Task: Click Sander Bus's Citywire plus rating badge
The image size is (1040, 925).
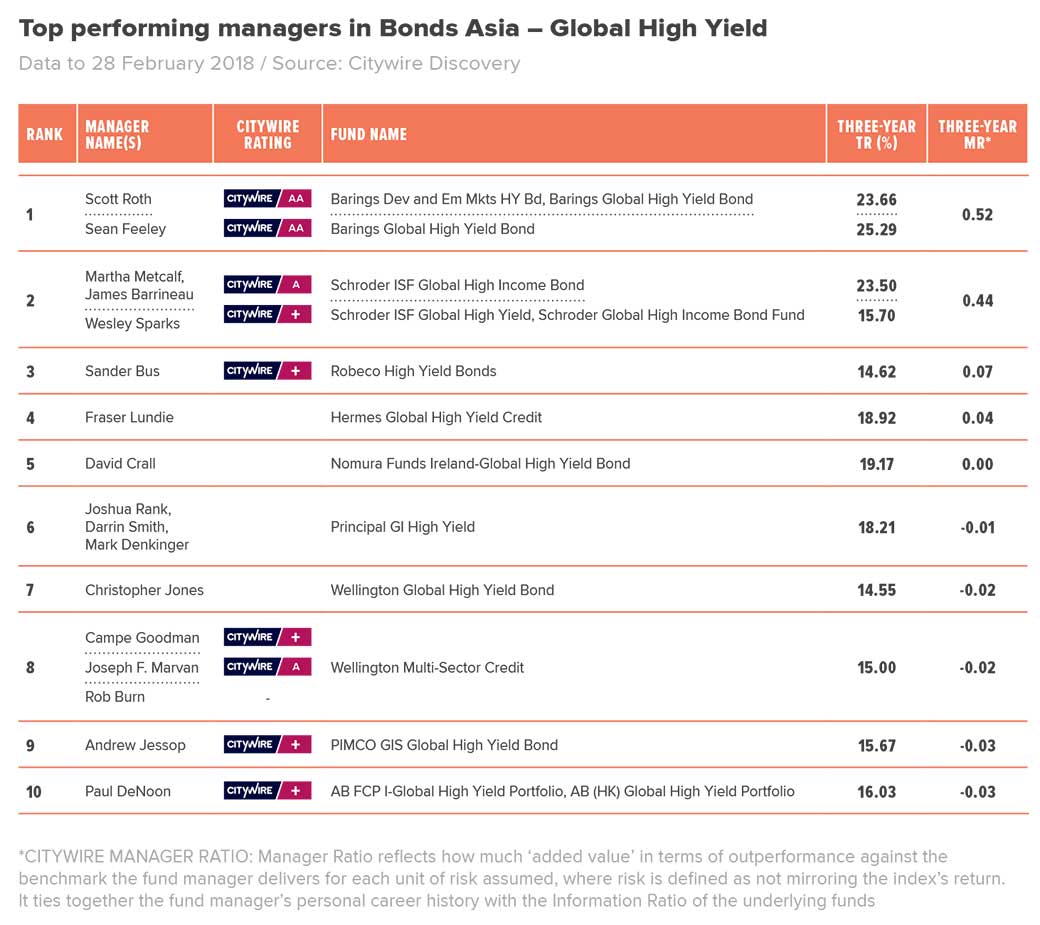Action: coord(267,371)
